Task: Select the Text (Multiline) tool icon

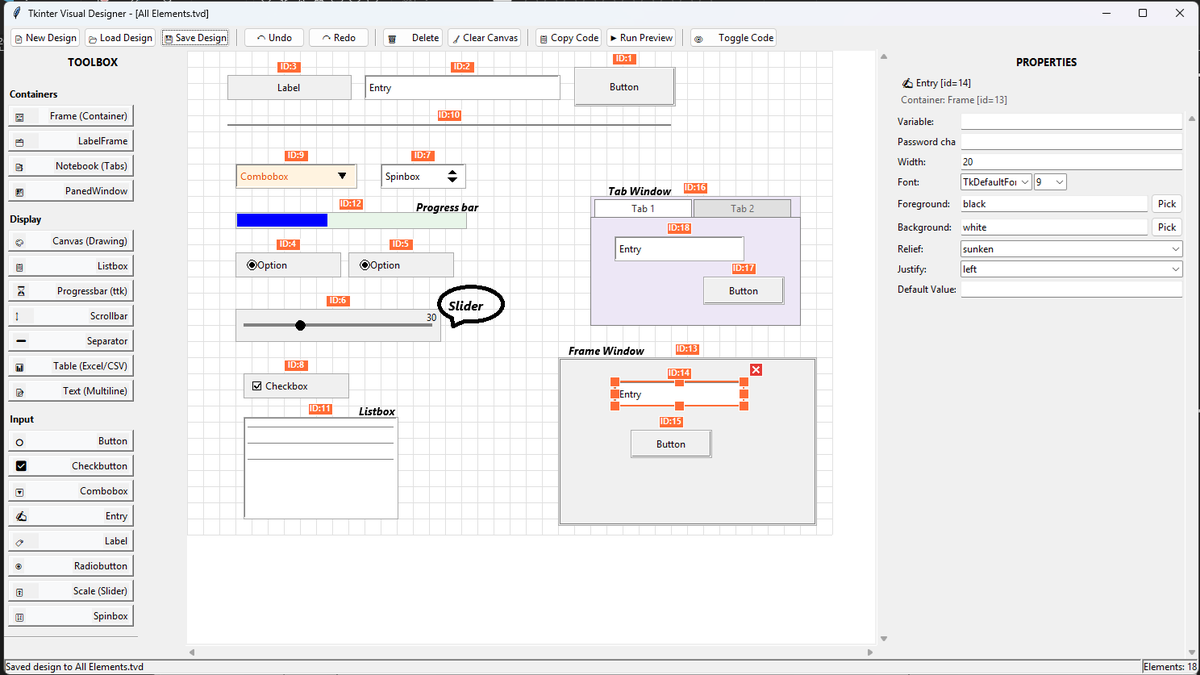Action: [19, 392]
